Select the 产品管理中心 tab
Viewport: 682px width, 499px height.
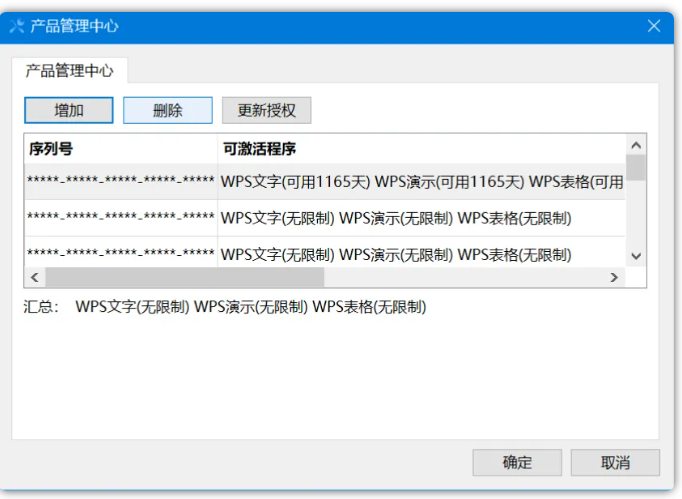click(70, 70)
